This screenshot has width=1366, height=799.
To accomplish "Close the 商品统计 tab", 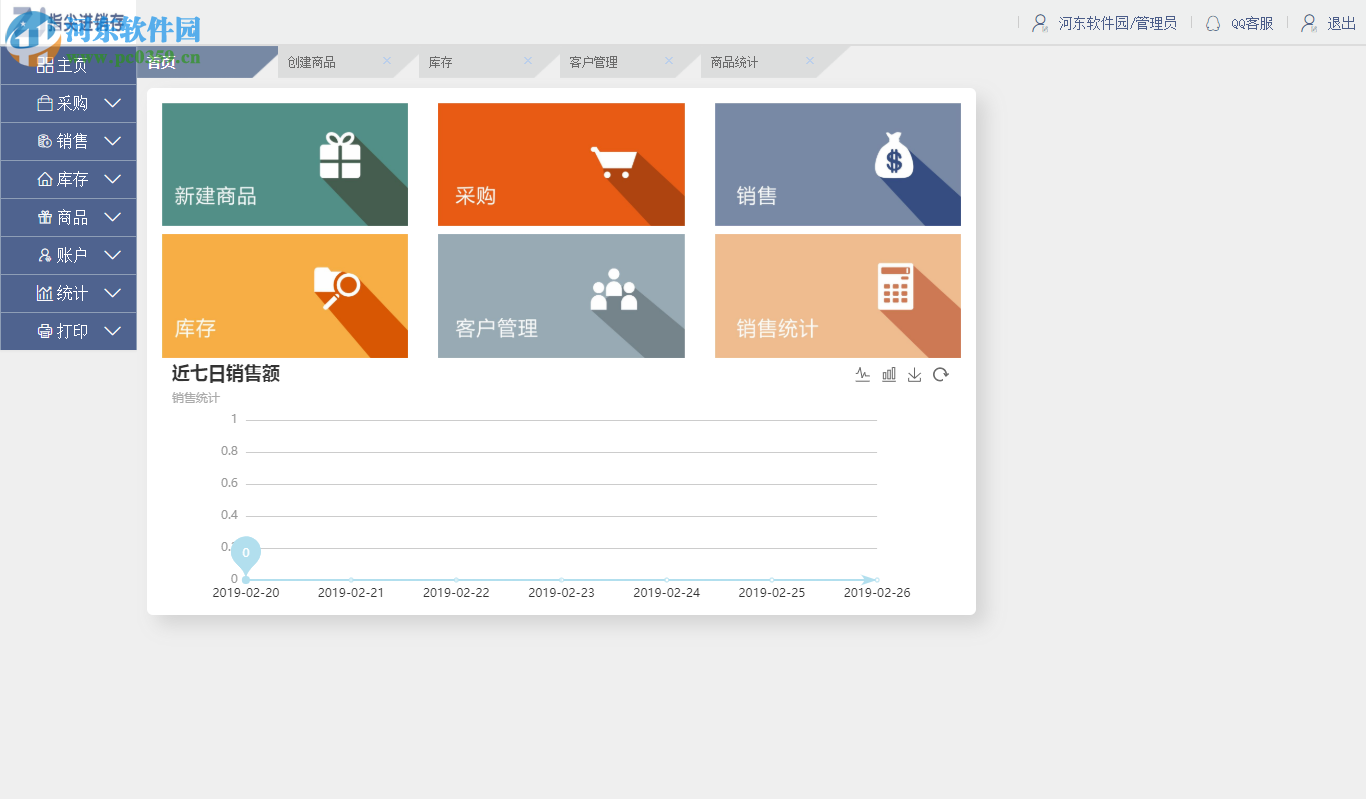I will tap(810, 61).
